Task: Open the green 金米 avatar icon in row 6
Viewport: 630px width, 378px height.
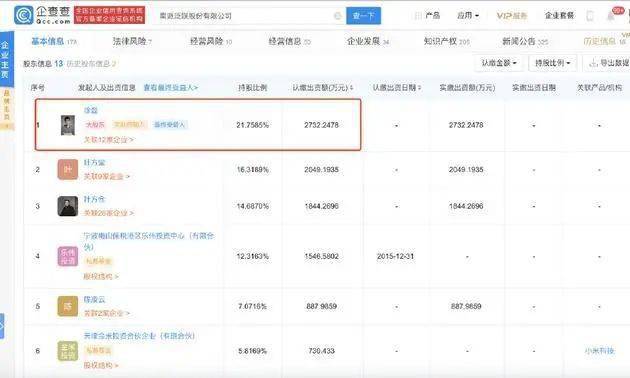Action: tap(68, 351)
